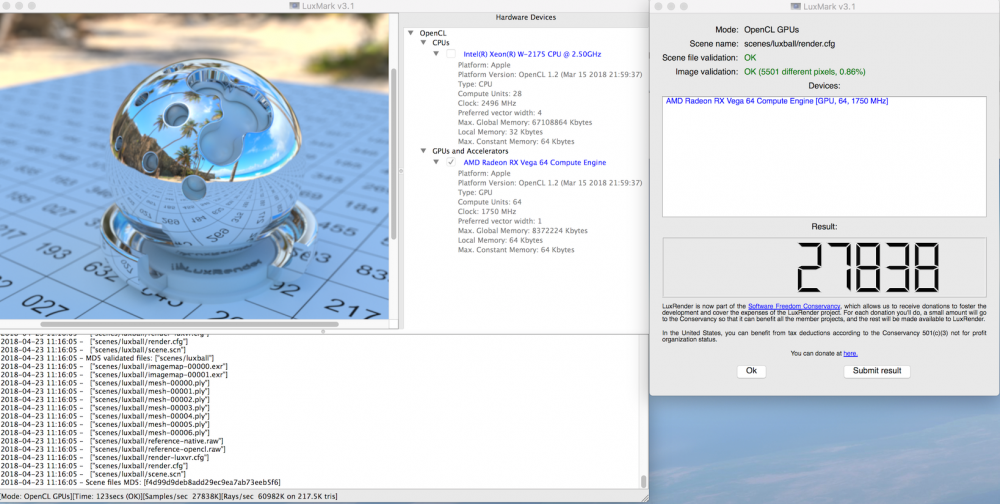Image resolution: width=1000 pixels, height=504 pixels.
Task: Click the 27838 result display
Action: click(824, 267)
